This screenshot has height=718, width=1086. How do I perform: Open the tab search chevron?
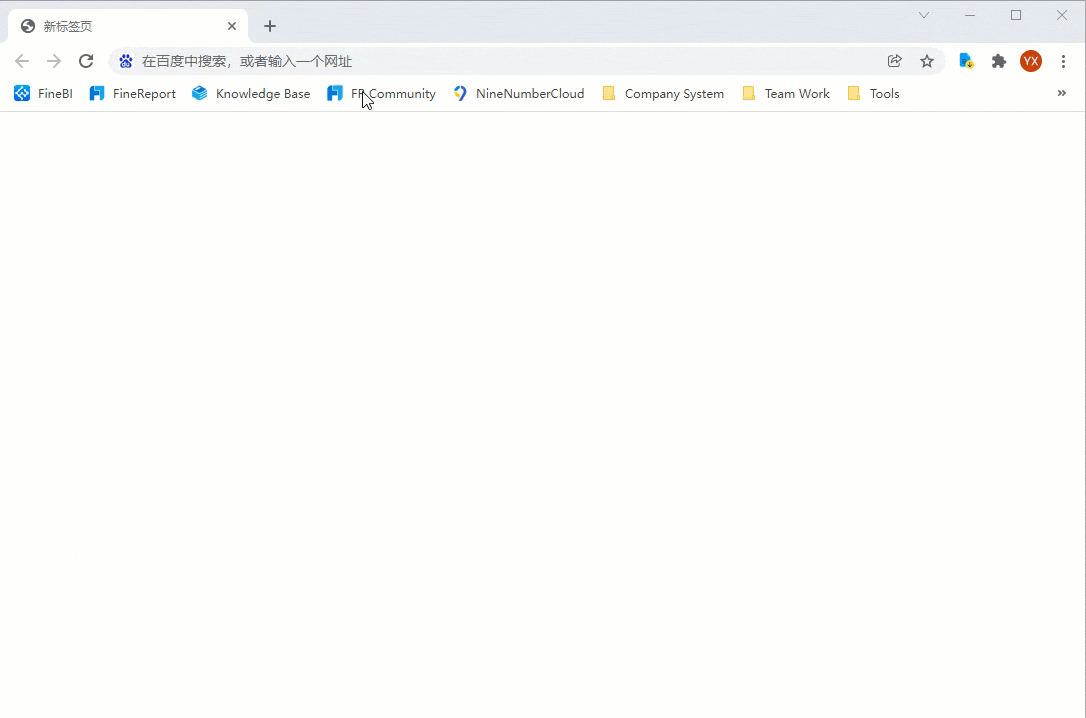924,15
